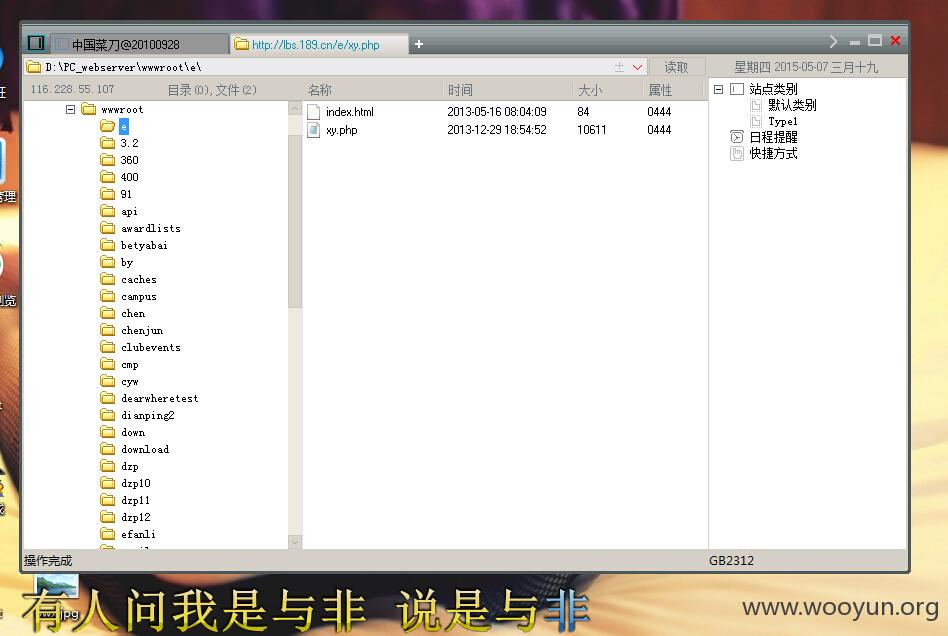Screen dimensions: 948x636
Task: Collapse the wwwroot tree node
Action: [70, 109]
